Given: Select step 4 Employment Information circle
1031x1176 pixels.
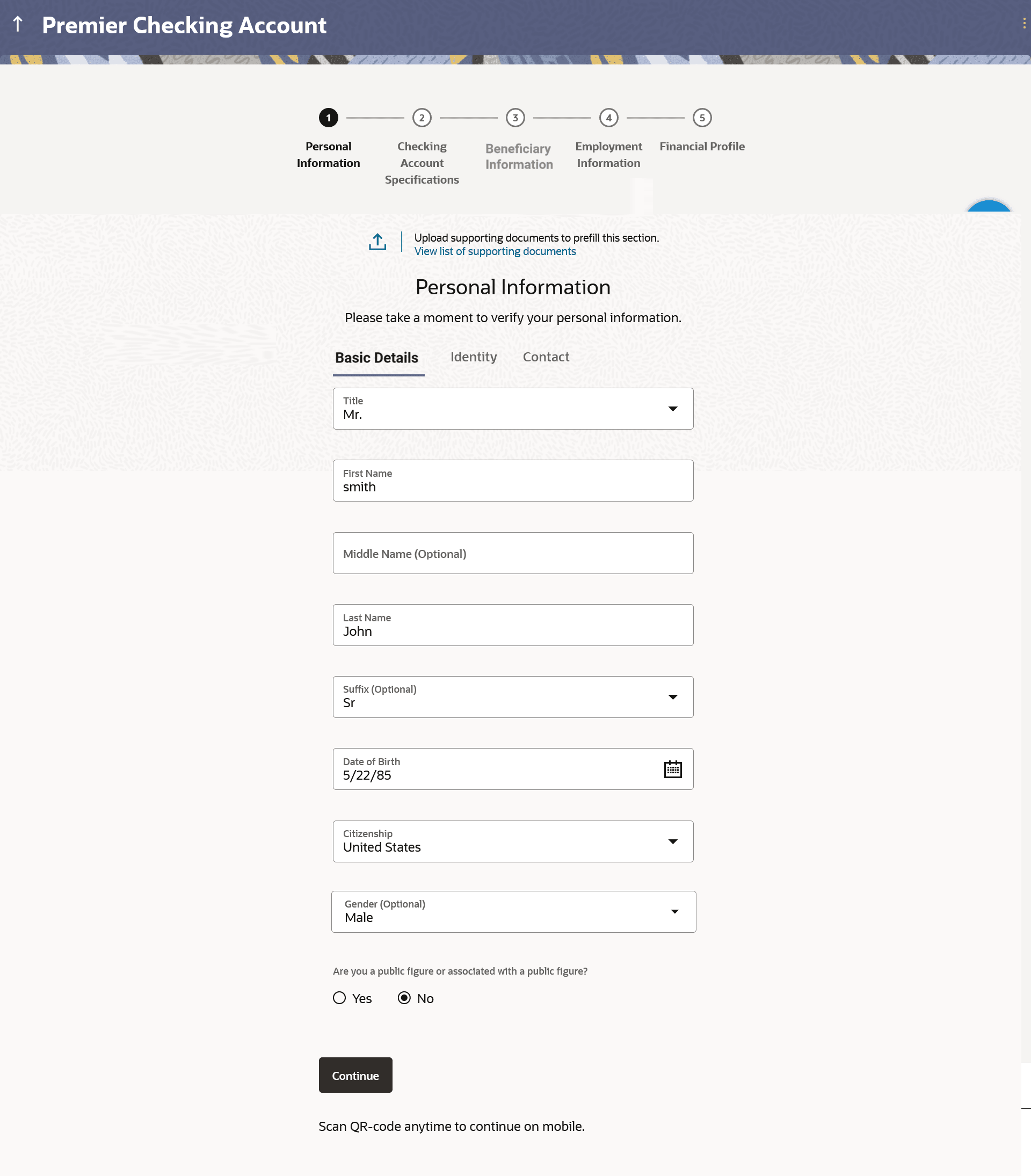Looking at the screenshot, I should click(608, 118).
